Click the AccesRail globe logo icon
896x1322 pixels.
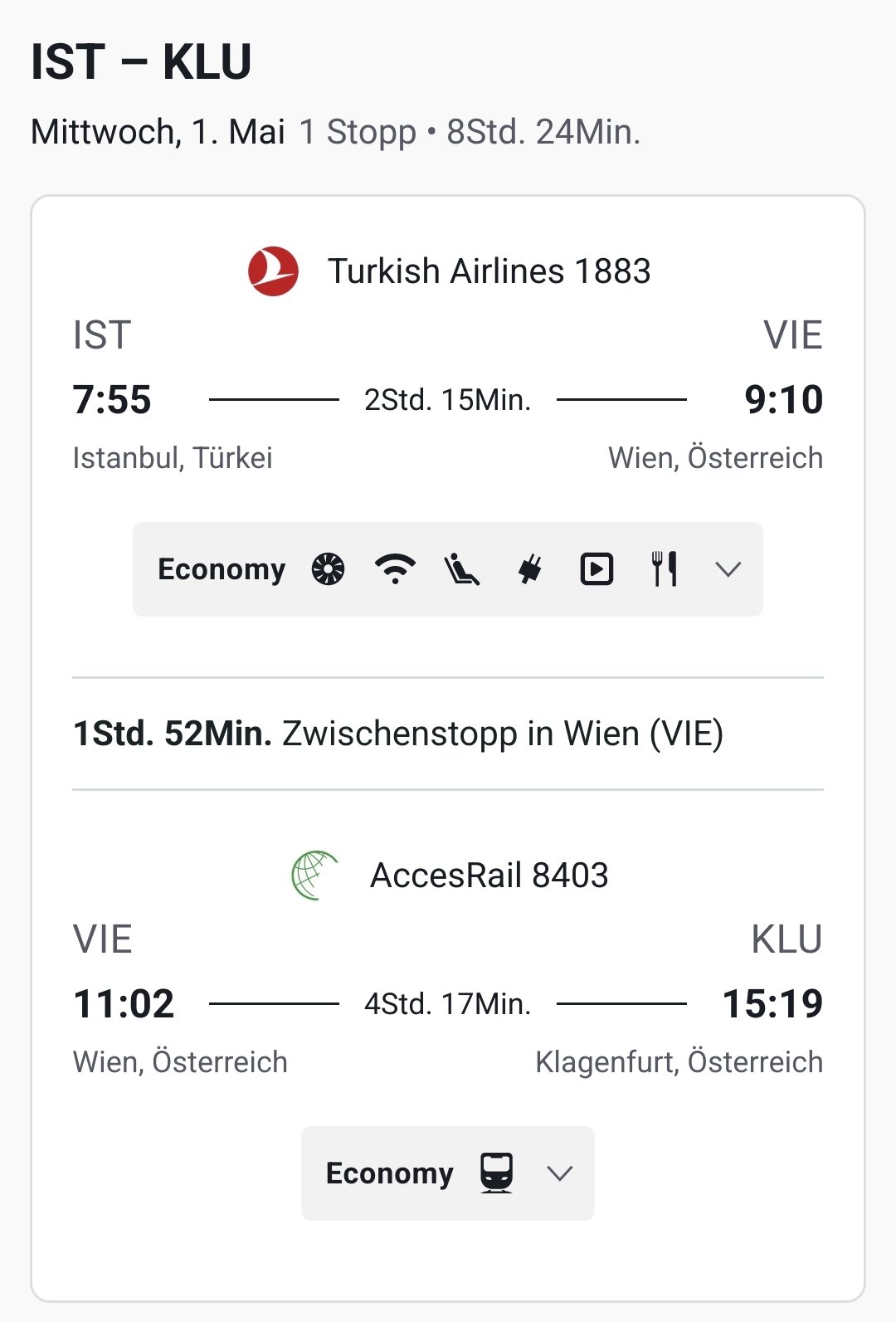[315, 876]
